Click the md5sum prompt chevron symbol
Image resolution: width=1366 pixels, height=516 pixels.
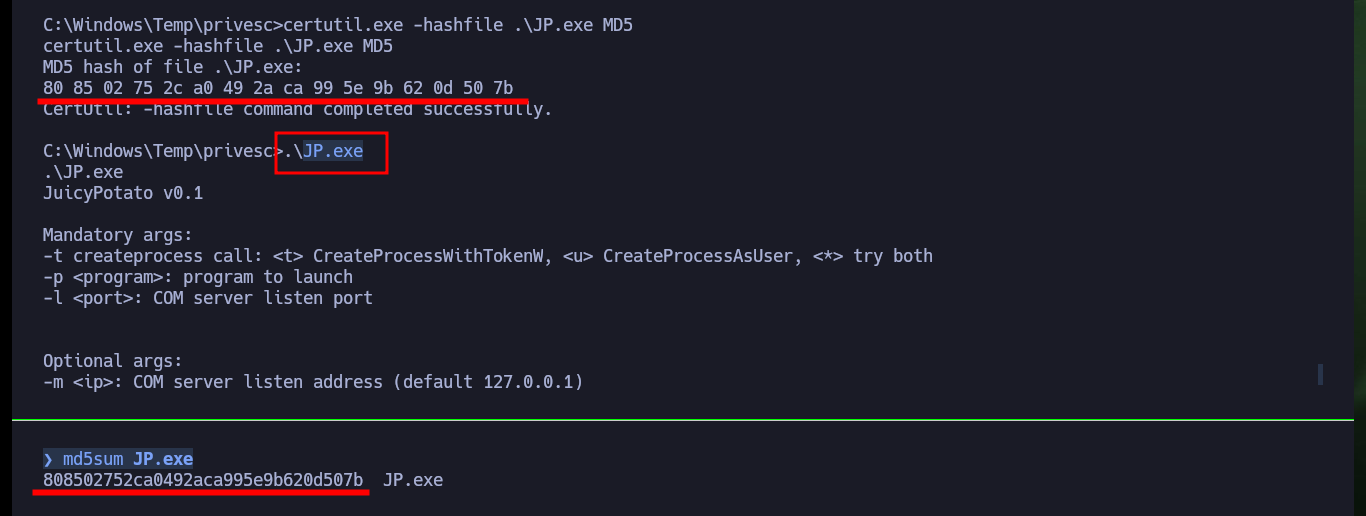[x=48, y=459]
